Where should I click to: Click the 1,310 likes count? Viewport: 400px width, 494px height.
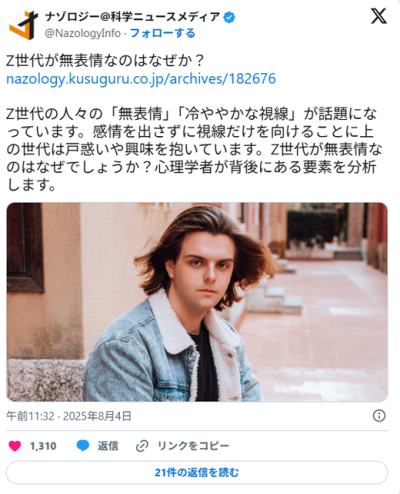[x=43, y=446]
